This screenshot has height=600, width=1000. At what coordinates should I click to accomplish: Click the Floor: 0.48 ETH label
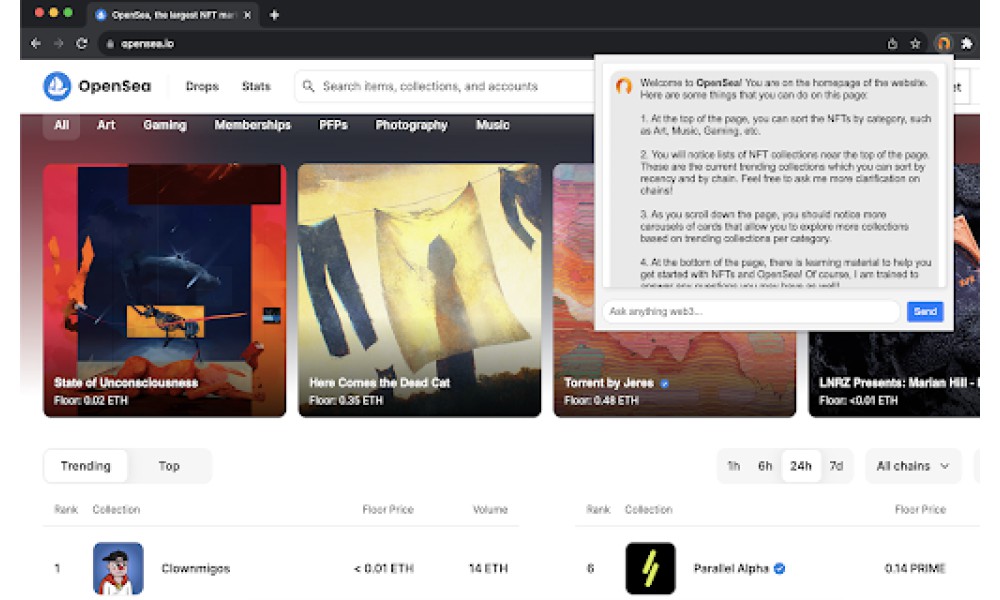[x=601, y=400]
